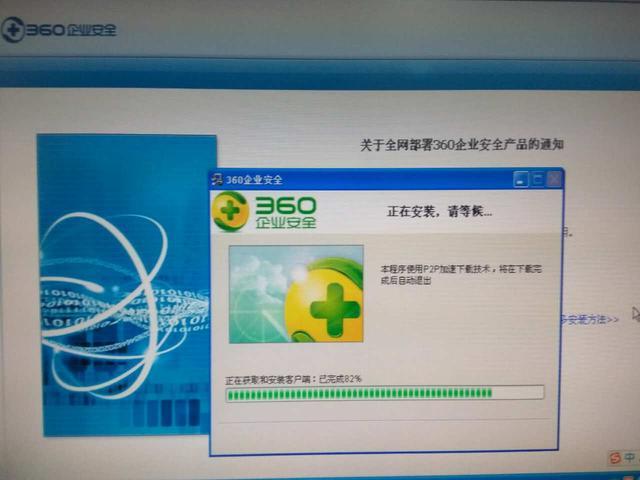This screenshot has height=480, width=640.
Task: Click the heading 关于全网部署360企业安全产品的通知
Action: (462, 144)
